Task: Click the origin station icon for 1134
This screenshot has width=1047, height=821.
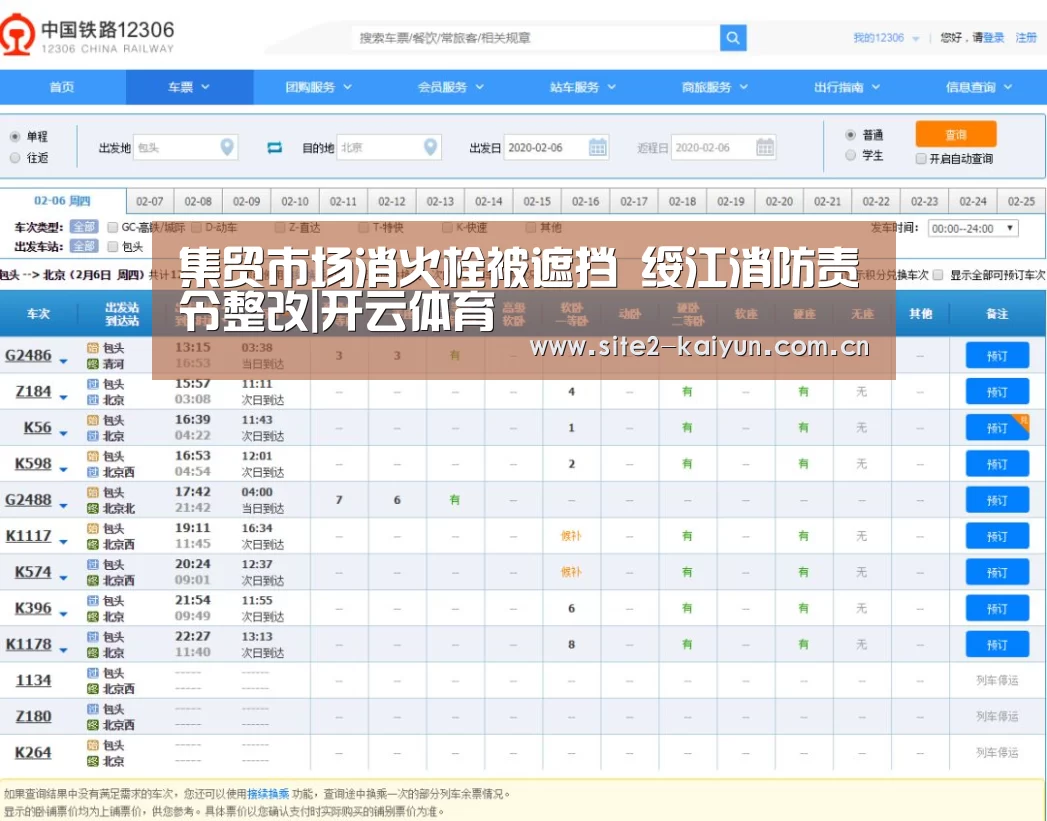Action: [x=93, y=672]
